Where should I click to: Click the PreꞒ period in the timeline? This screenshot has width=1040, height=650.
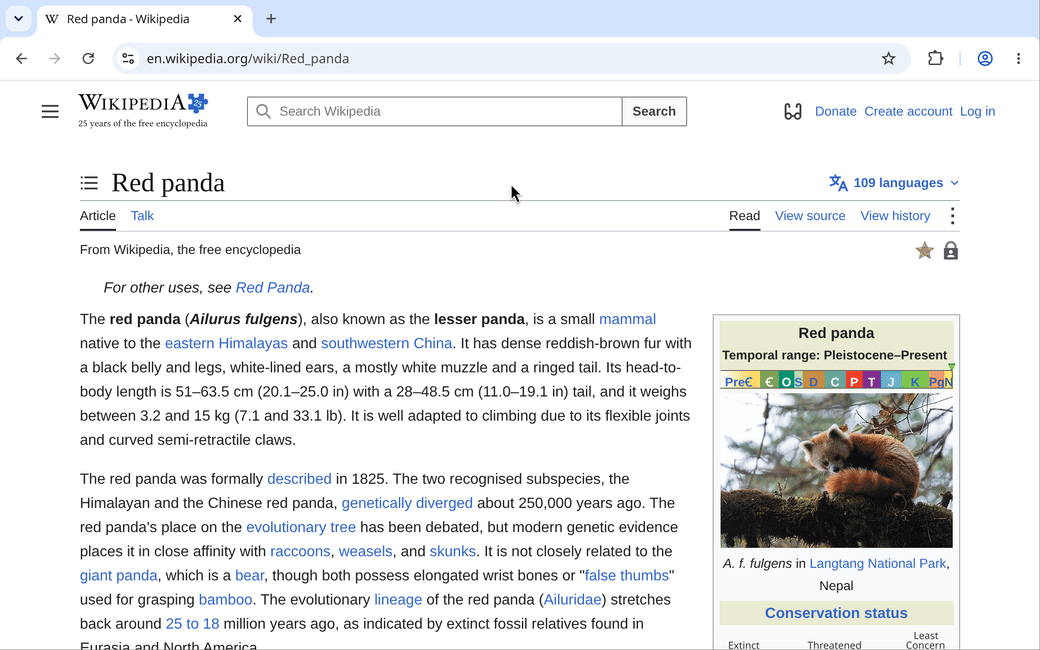(740, 381)
